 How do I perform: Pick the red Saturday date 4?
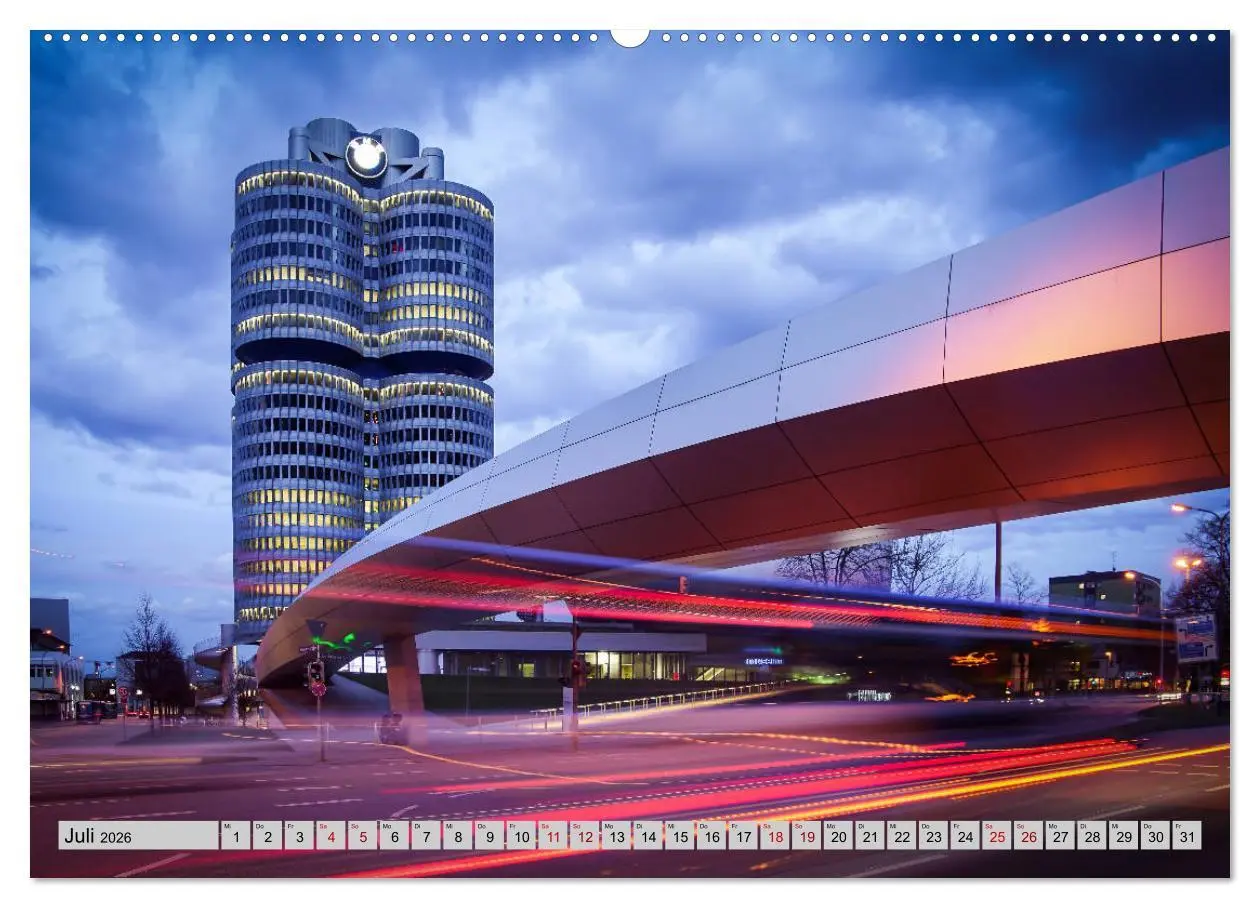(330, 836)
